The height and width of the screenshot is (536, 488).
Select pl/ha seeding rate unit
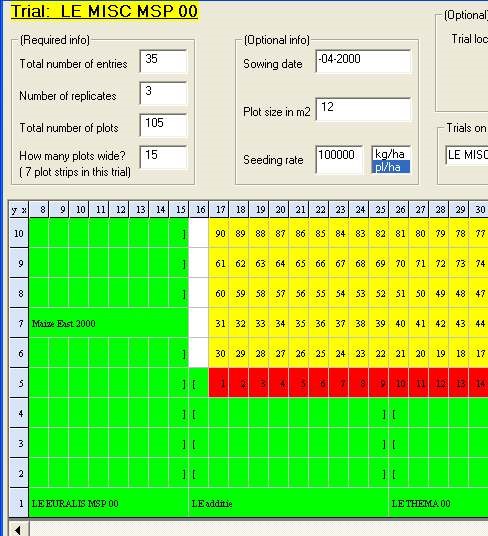391,167
